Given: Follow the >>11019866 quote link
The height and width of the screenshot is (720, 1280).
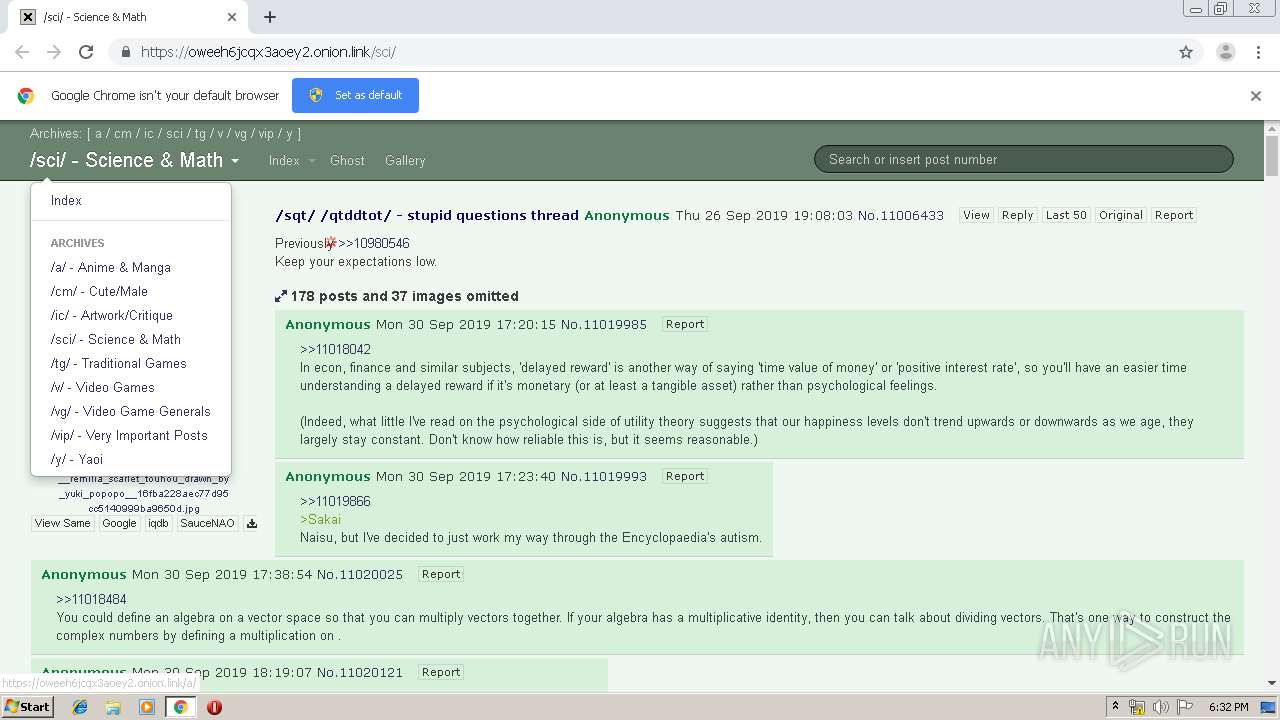Looking at the screenshot, I should (x=335, y=501).
